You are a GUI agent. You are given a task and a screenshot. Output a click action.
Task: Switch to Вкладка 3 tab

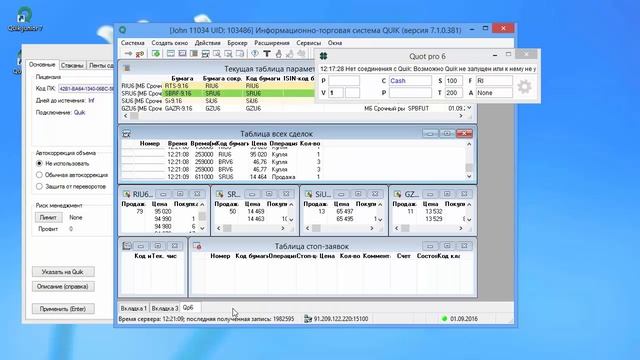[x=165, y=308]
